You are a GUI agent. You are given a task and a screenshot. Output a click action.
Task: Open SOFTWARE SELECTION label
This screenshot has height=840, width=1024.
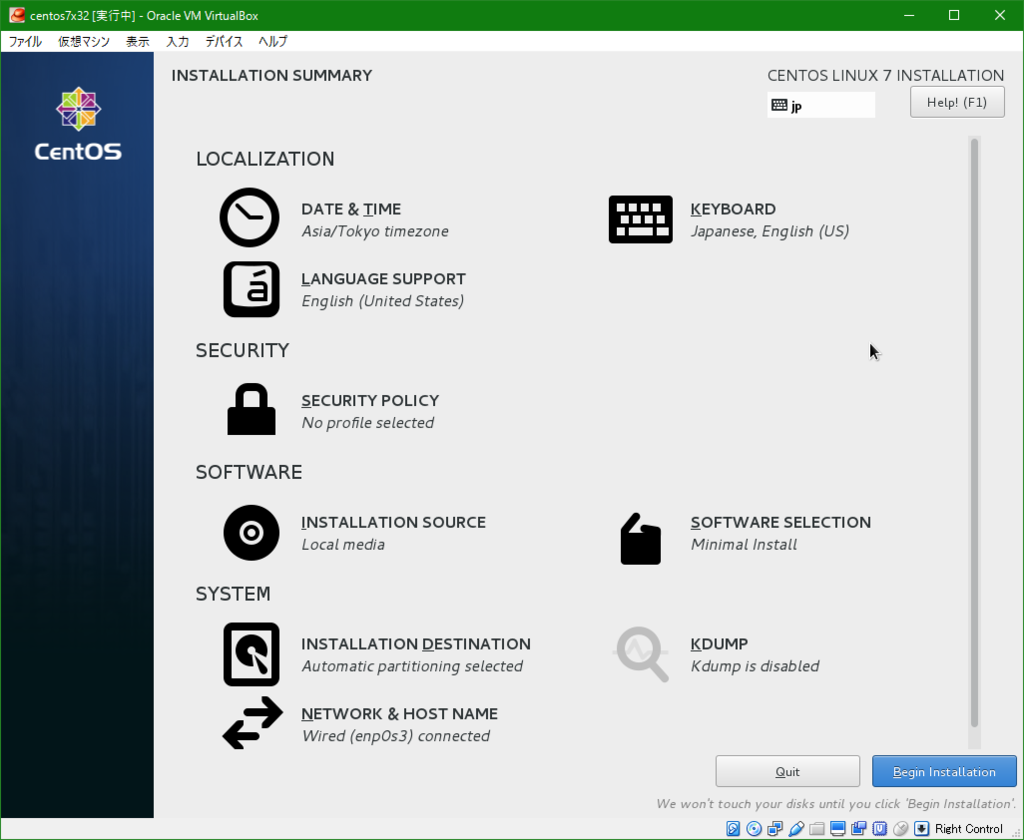[x=780, y=523]
